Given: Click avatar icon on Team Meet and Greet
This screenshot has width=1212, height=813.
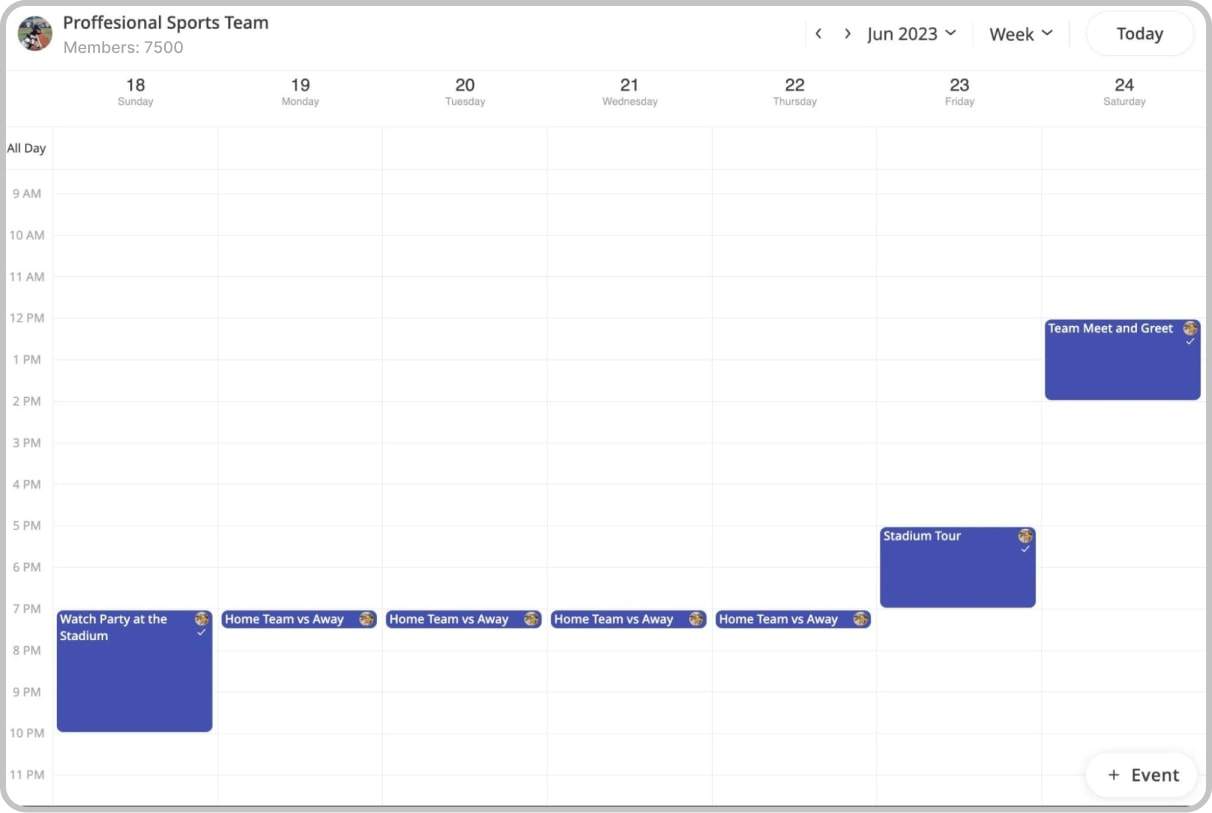Looking at the screenshot, I should pyautogui.click(x=1190, y=328).
